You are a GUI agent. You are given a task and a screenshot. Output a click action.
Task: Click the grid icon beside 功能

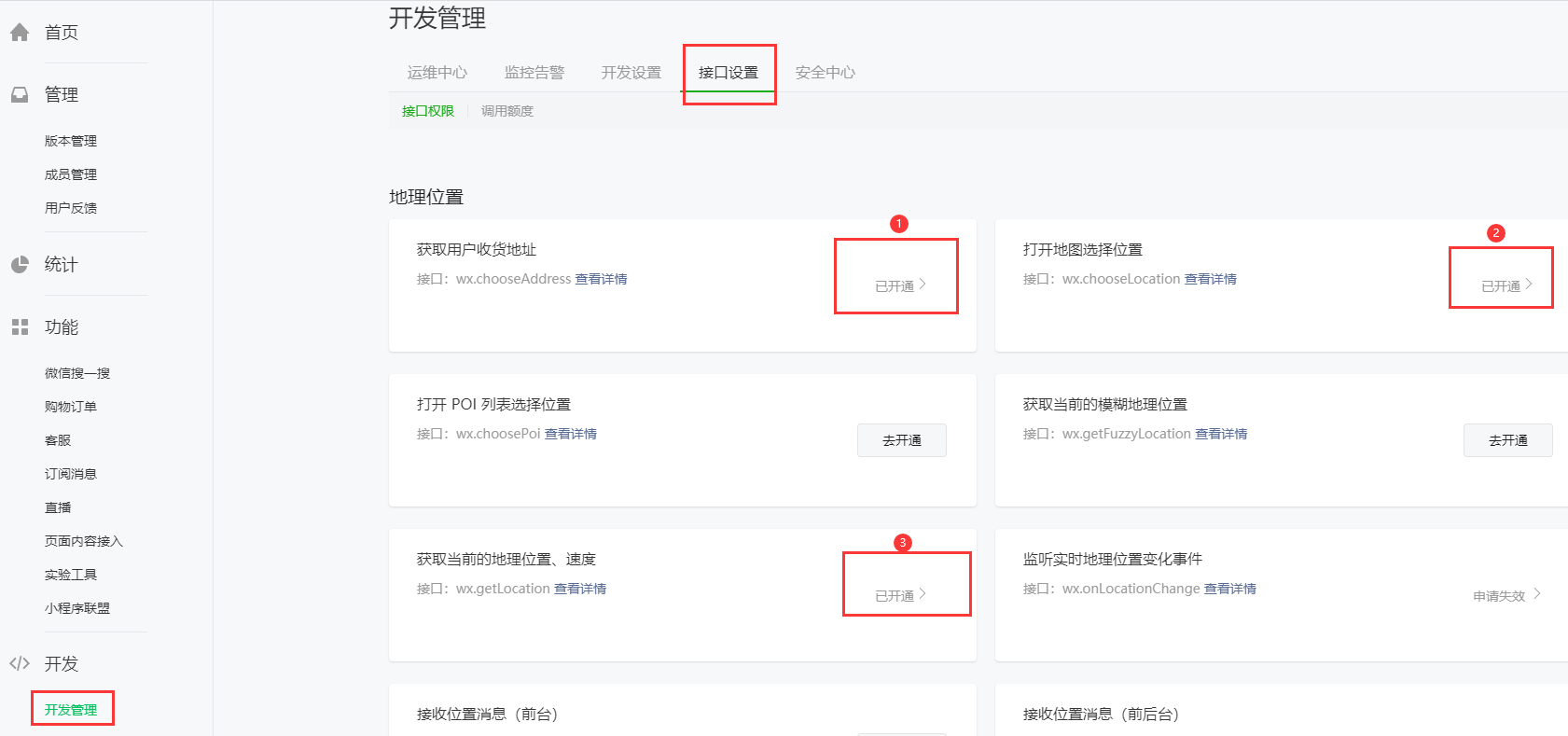[20, 327]
